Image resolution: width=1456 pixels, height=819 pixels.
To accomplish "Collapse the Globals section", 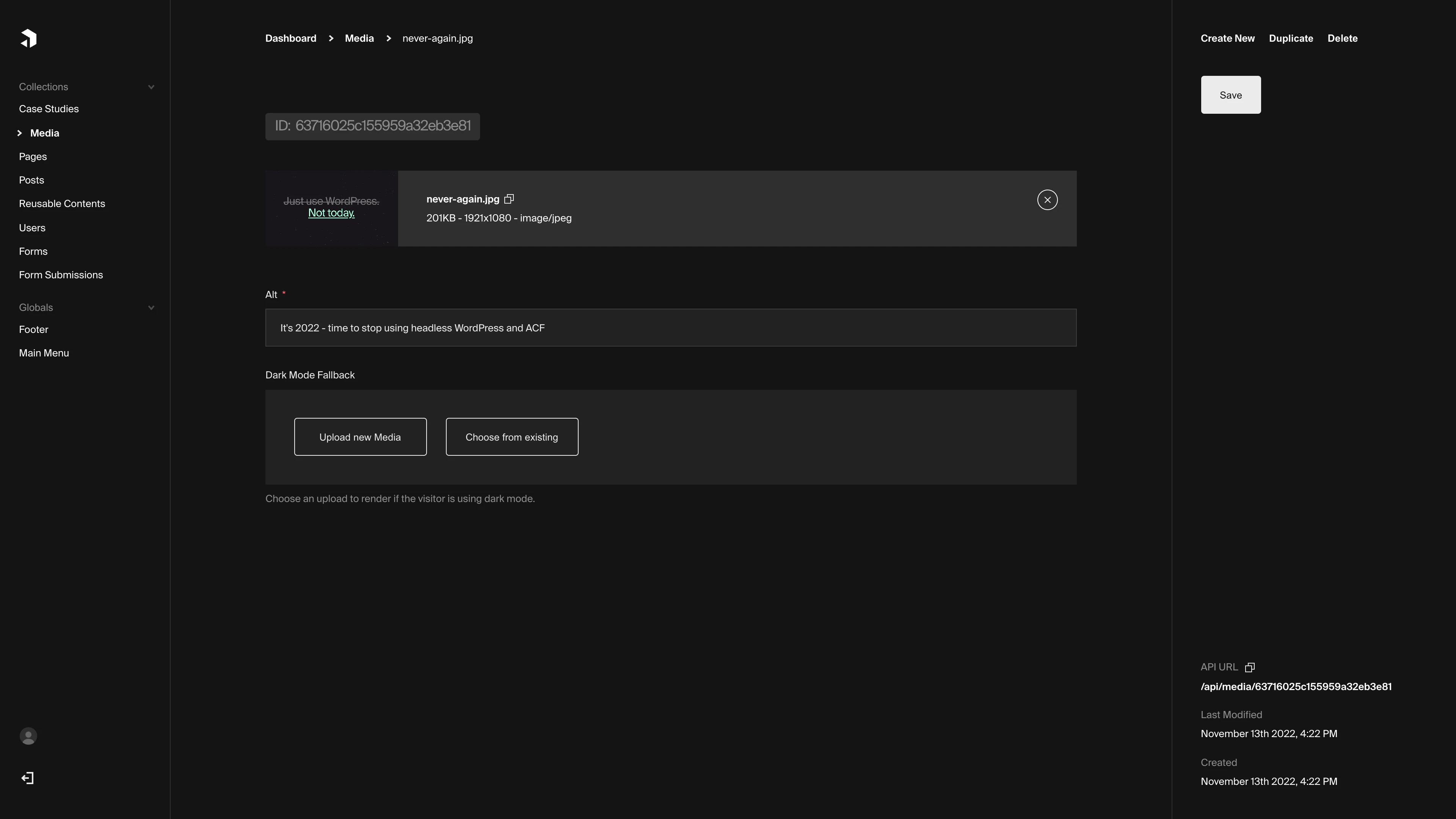I will (151, 308).
